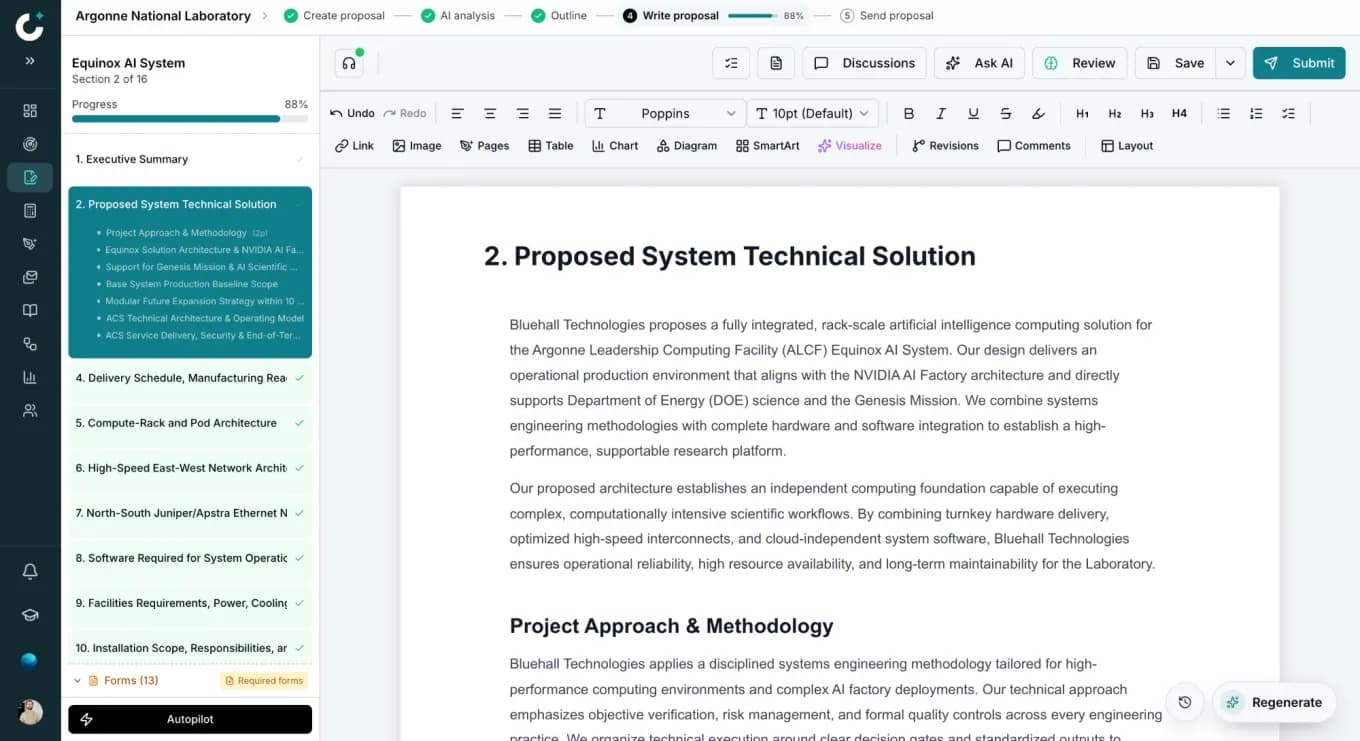The height and width of the screenshot is (741, 1360).
Task: Open the Poppins font dropdown
Action: [x=665, y=114]
